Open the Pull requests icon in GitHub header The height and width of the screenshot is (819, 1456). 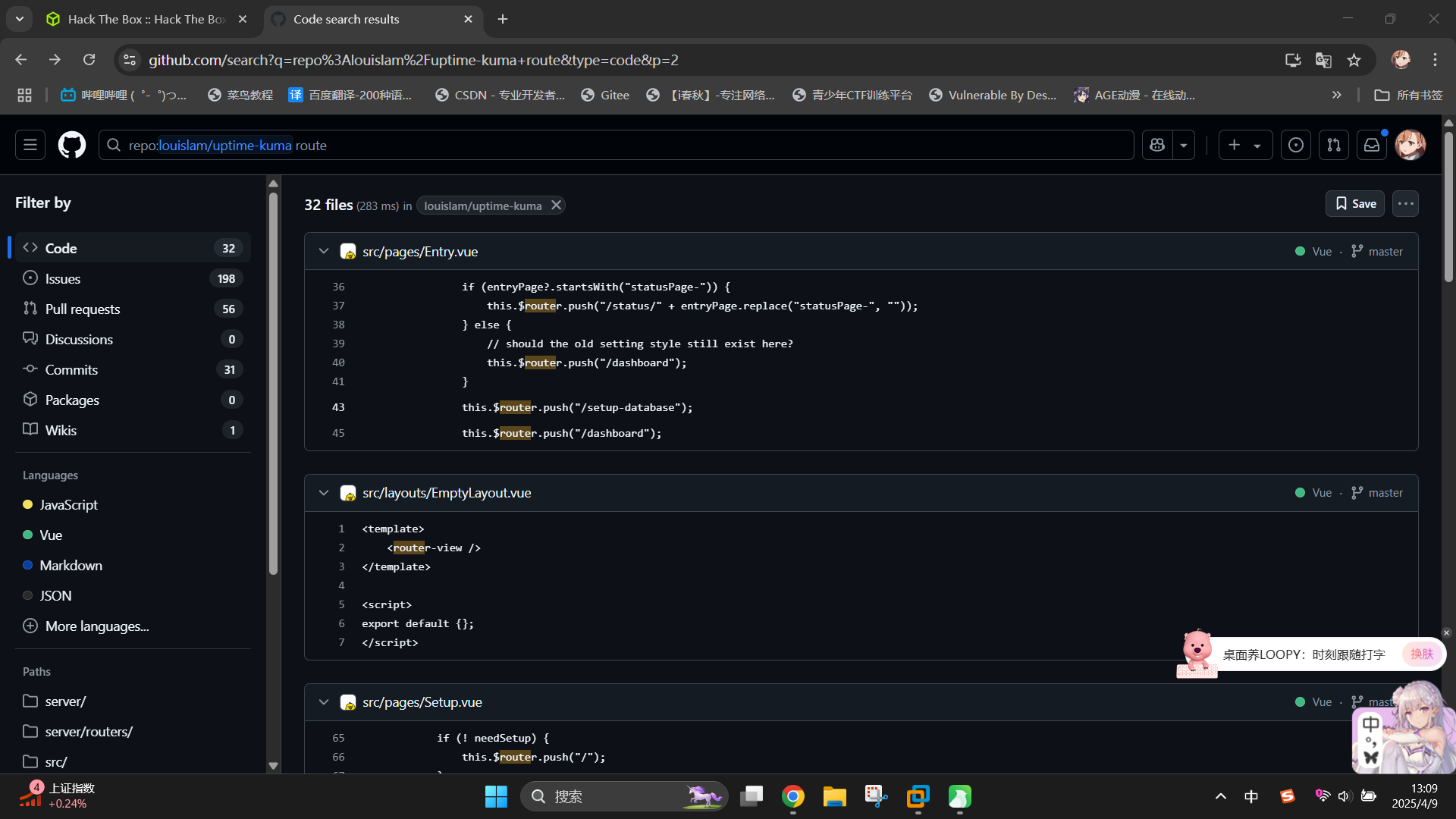point(1334,145)
